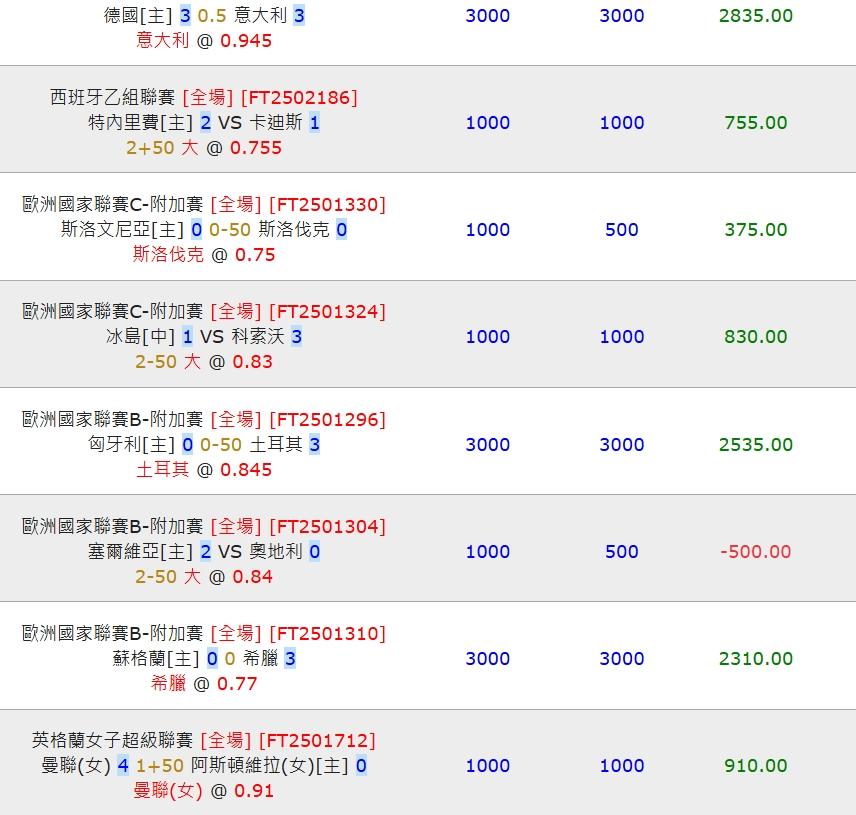
Task: Click the 2310.00 result amount
Action: point(756,658)
